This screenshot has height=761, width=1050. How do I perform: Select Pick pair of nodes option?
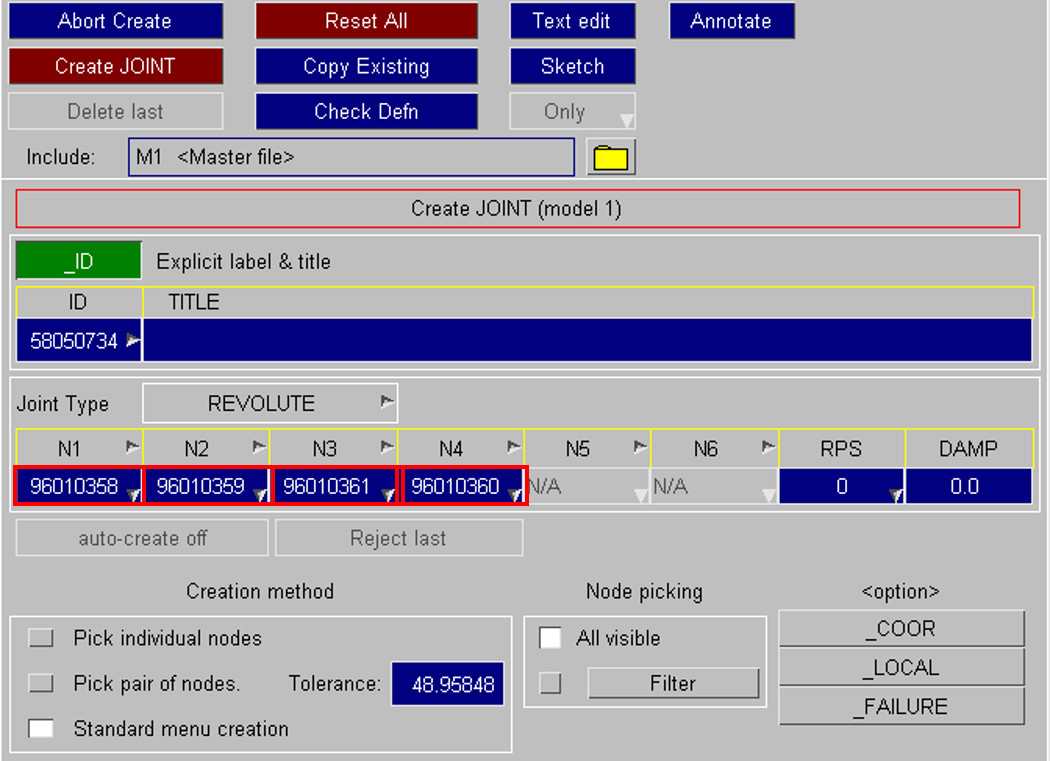tap(41, 683)
